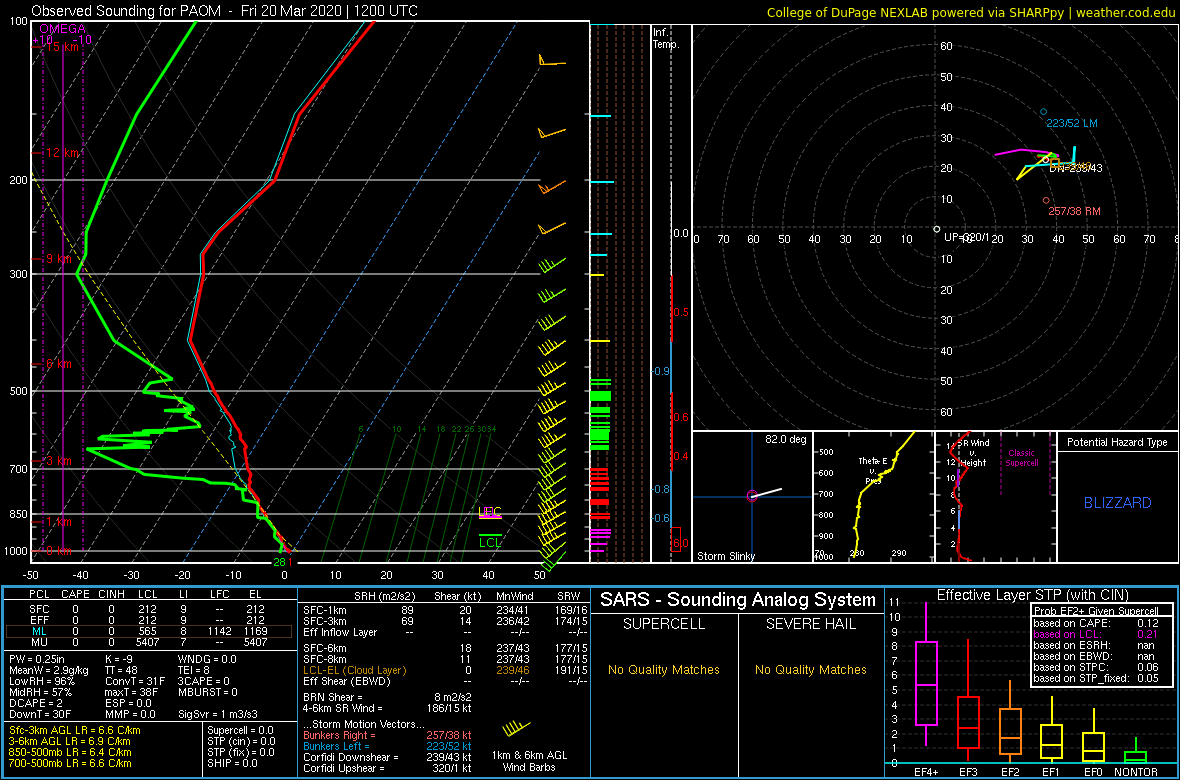
Task: Click the red EF3 box plot
Action: pos(969,721)
